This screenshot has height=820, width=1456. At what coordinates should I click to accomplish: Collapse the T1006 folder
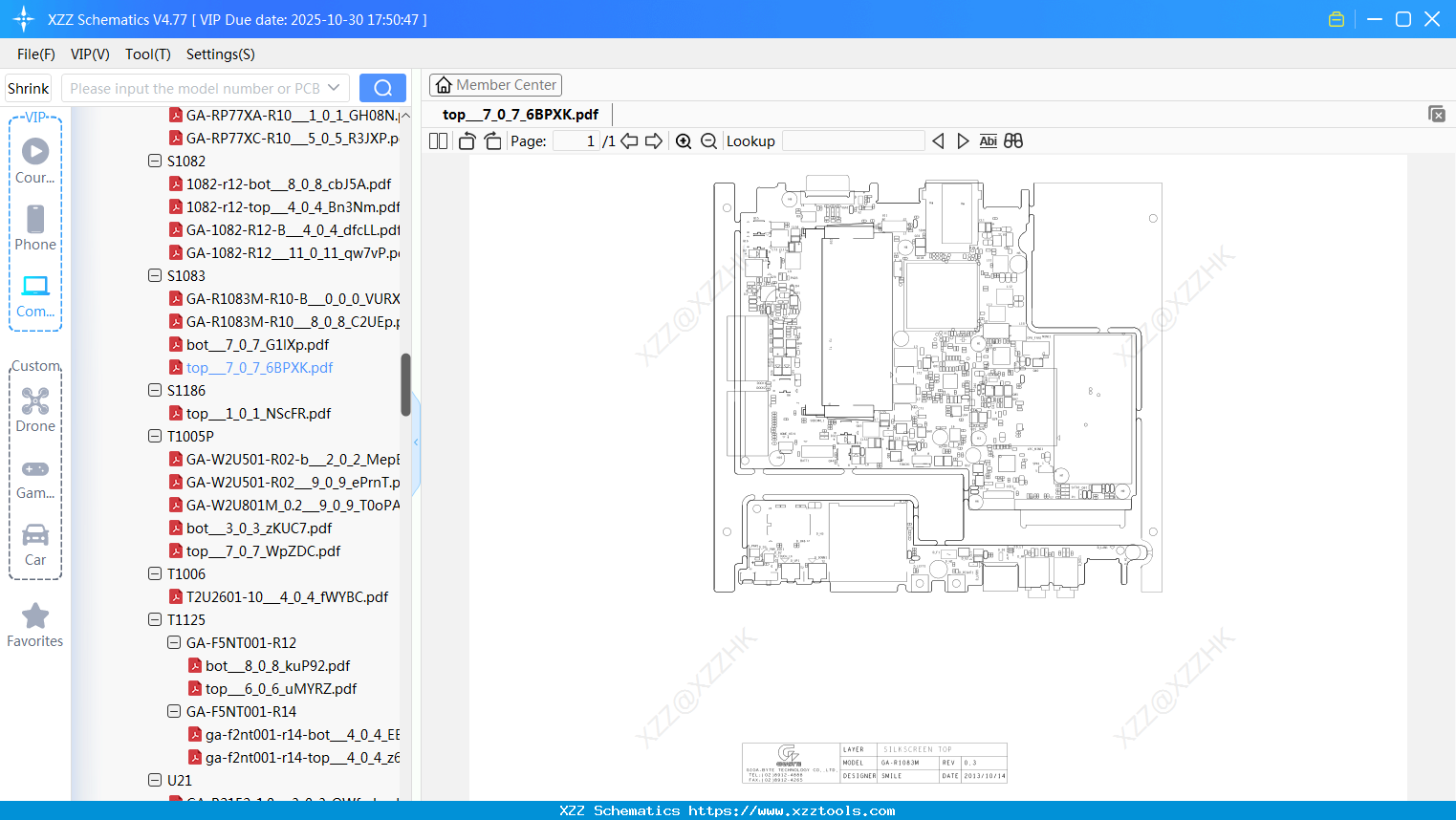click(x=155, y=573)
